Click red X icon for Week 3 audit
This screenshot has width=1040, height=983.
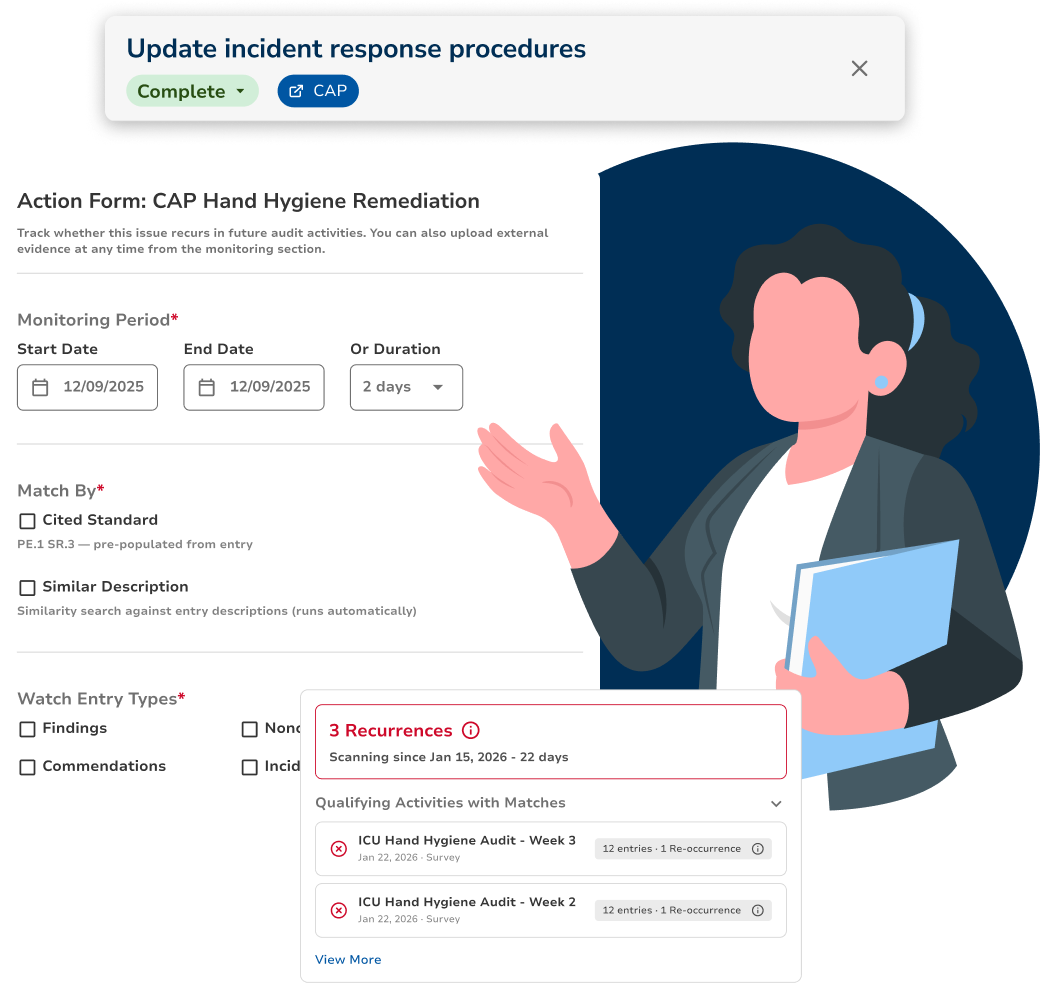[x=339, y=849]
